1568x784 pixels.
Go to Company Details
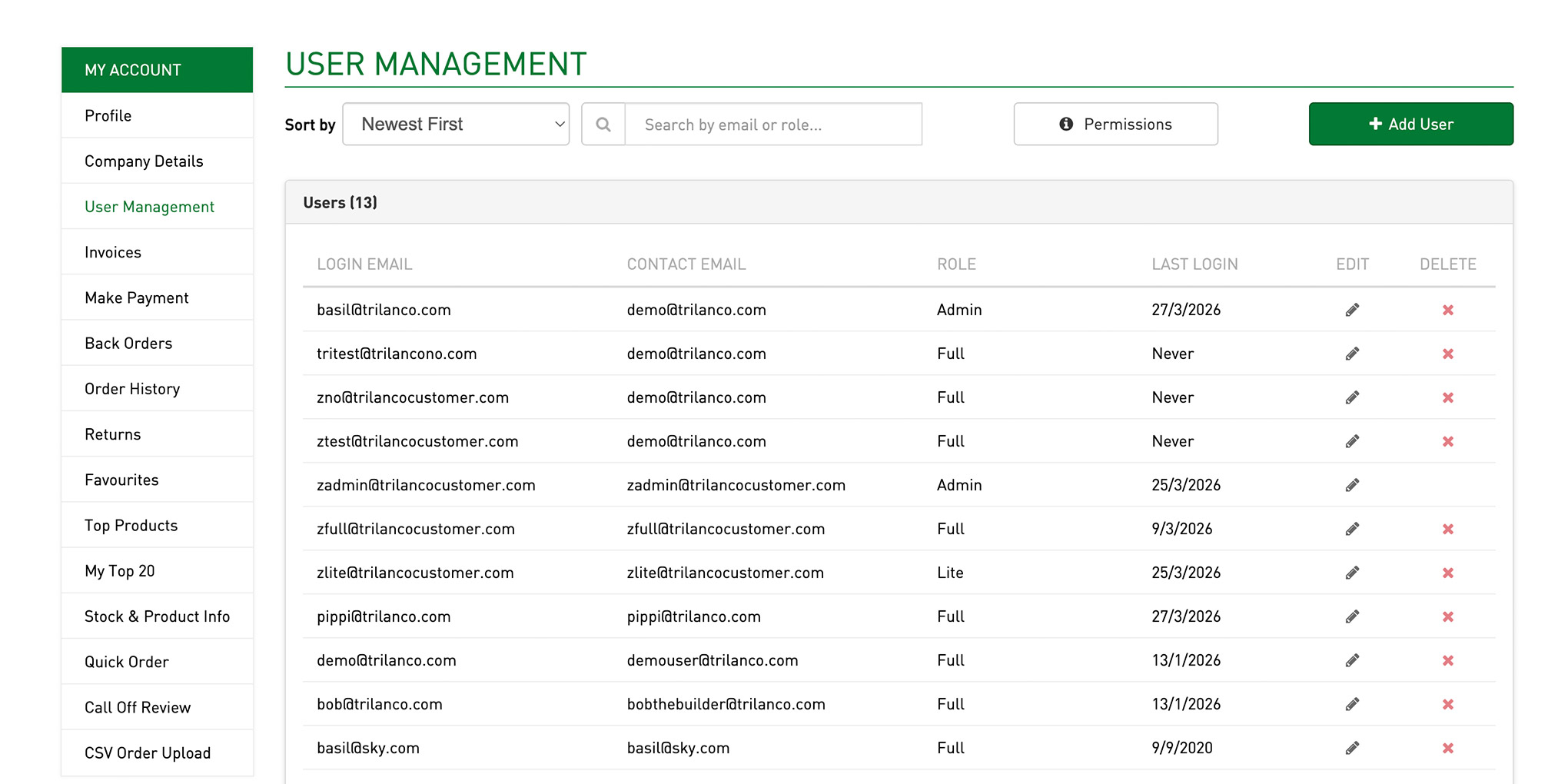(x=143, y=161)
